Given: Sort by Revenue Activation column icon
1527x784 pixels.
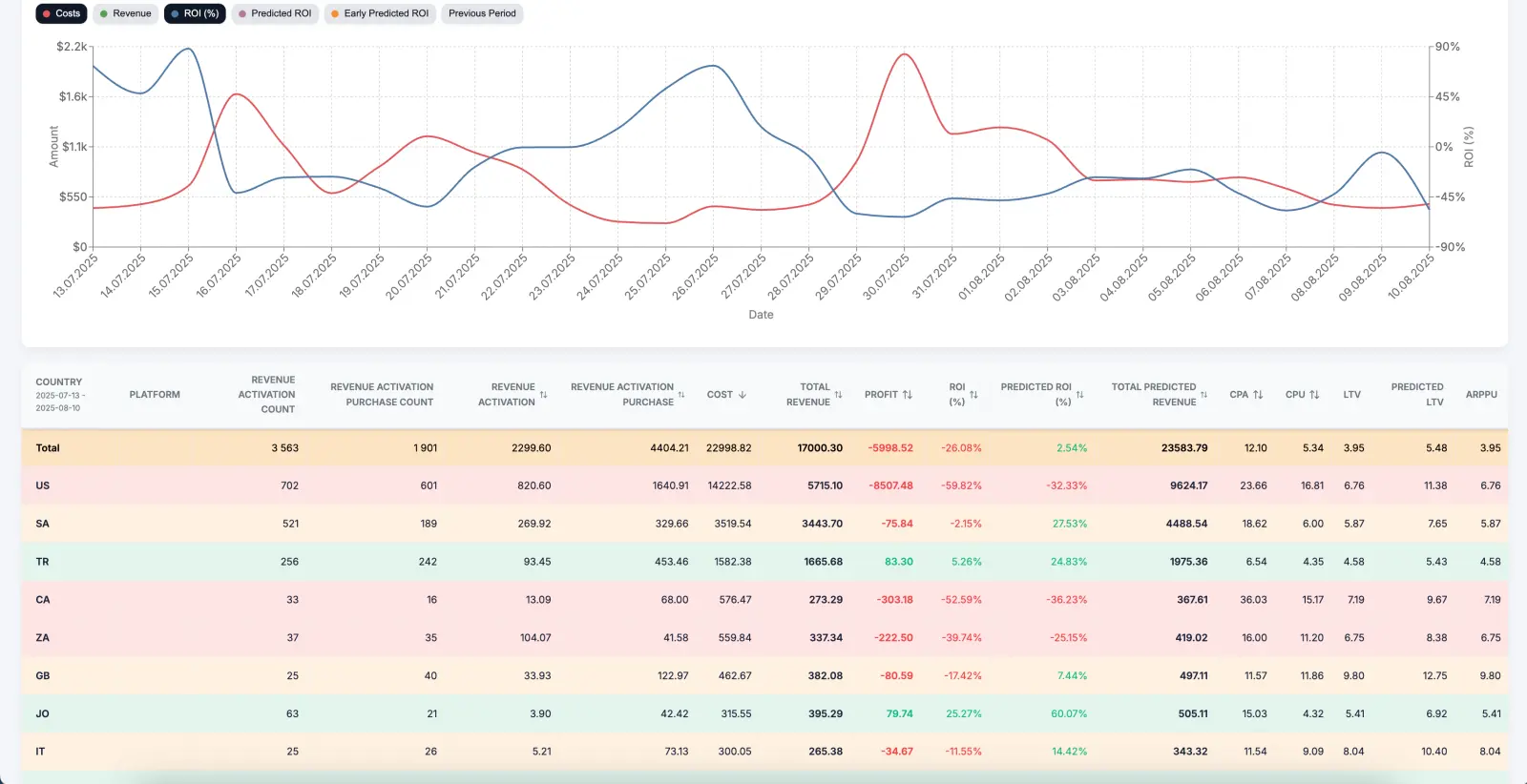Looking at the screenshot, I should point(543,395).
